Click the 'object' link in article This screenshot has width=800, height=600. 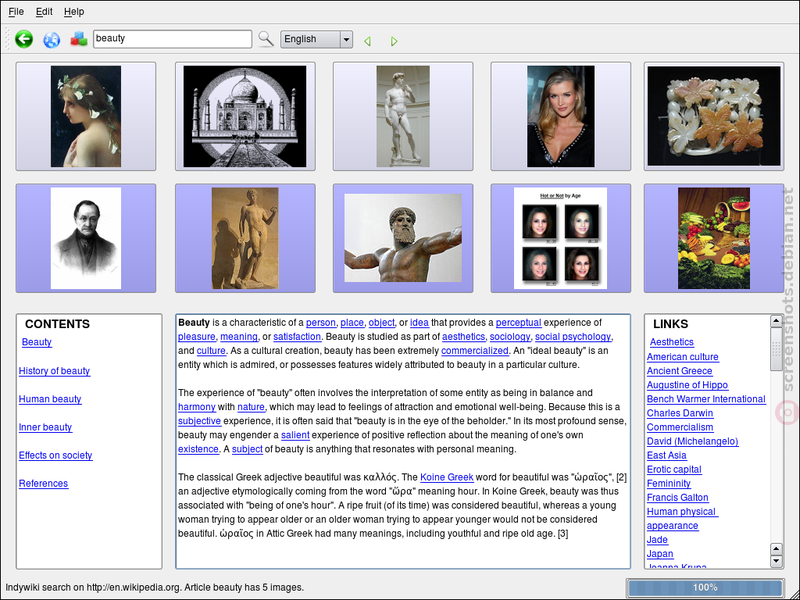click(382, 322)
